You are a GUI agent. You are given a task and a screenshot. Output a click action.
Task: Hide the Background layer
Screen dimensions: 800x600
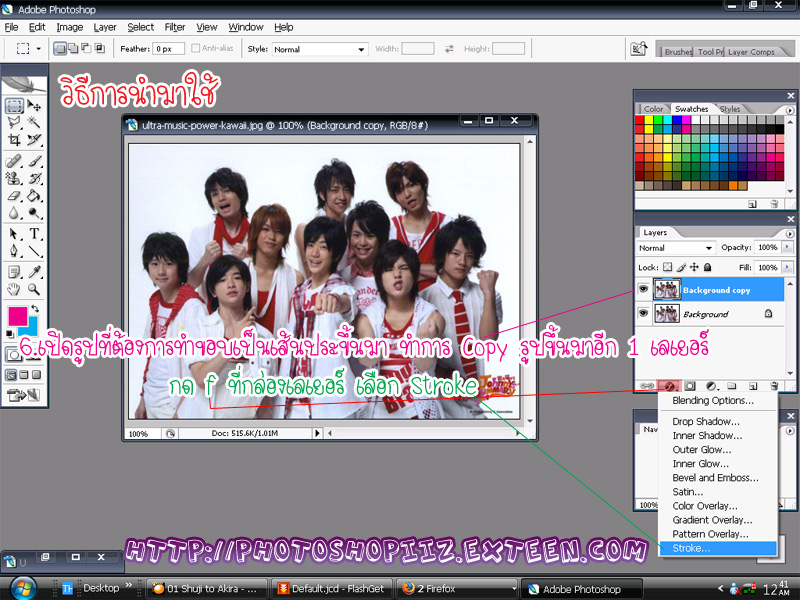pos(643,313)
